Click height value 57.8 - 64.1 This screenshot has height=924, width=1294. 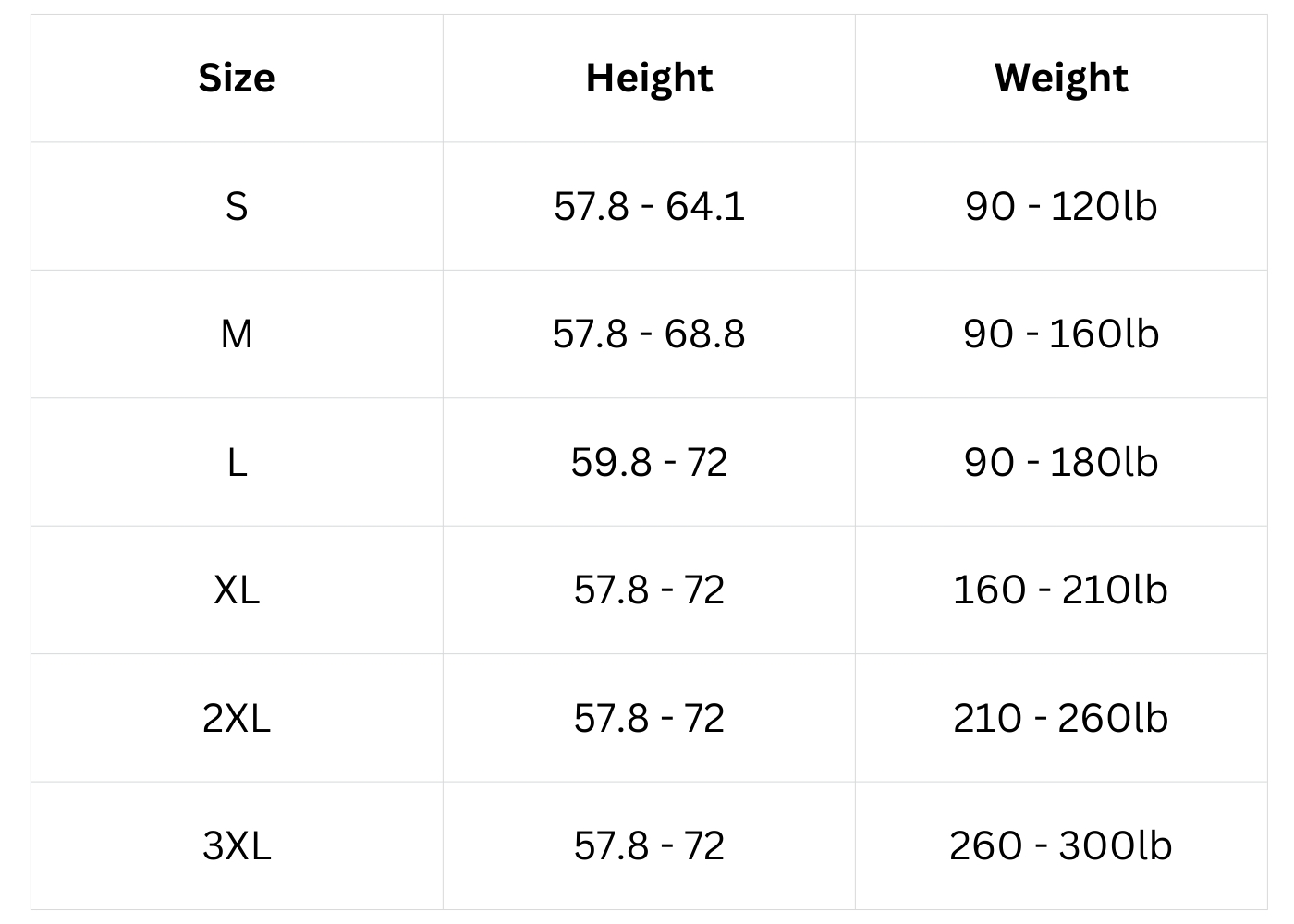point(649,206)
